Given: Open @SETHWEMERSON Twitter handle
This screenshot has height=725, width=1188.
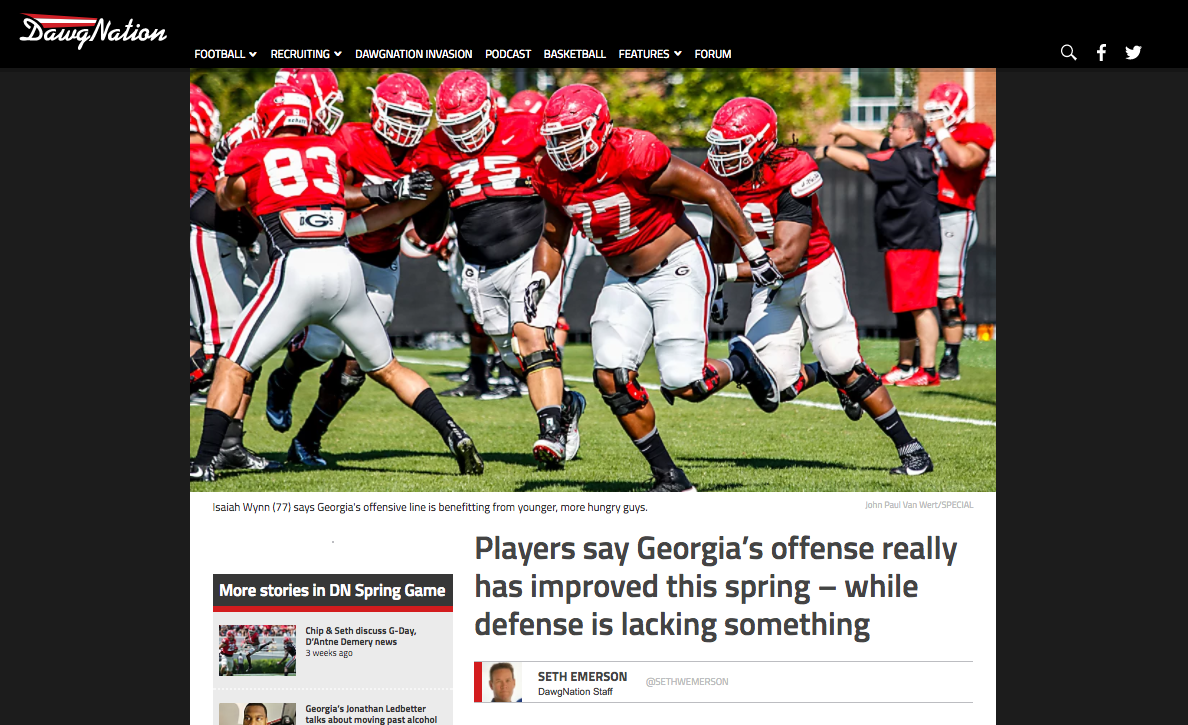Looking at the screenshot, I should pyautogui.click(x=686, y=682).
